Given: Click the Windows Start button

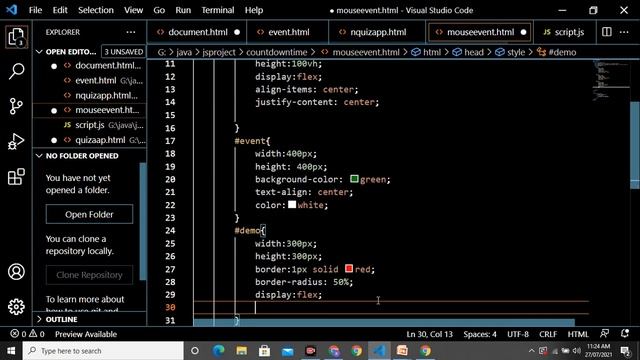Looking at the screenshot, I should (11, 351).
